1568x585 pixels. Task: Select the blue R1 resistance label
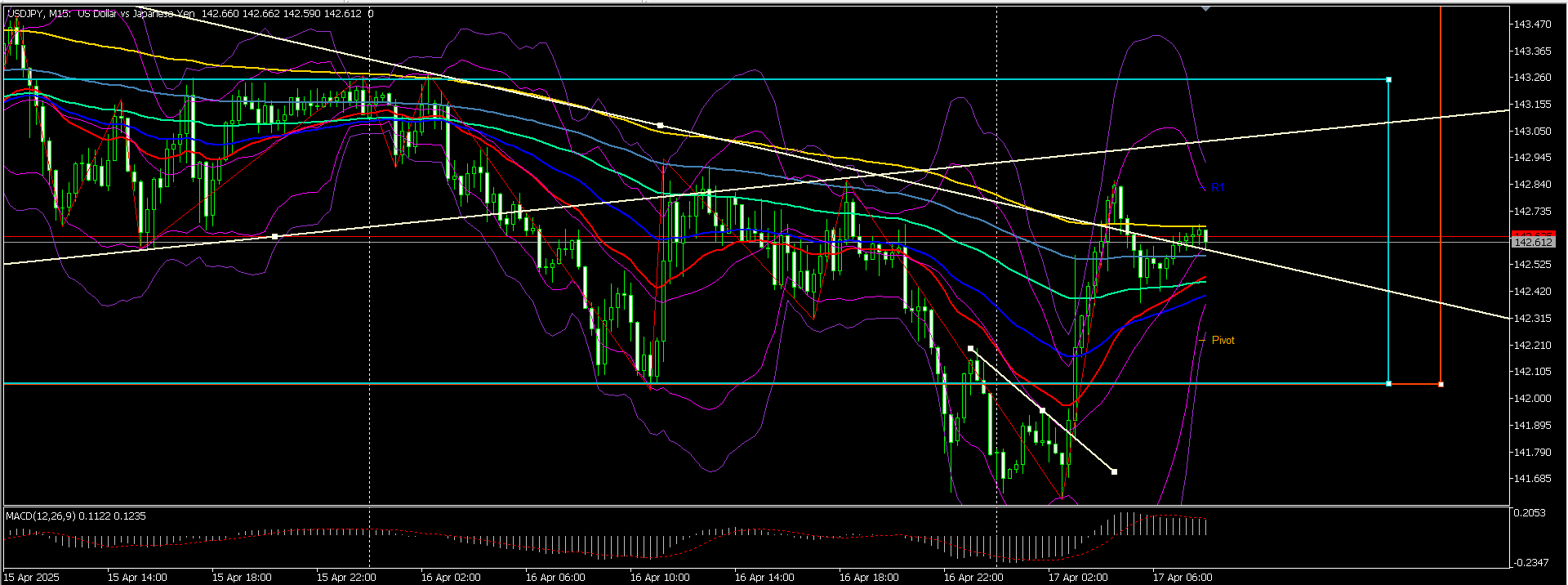tap(1217, 187)
